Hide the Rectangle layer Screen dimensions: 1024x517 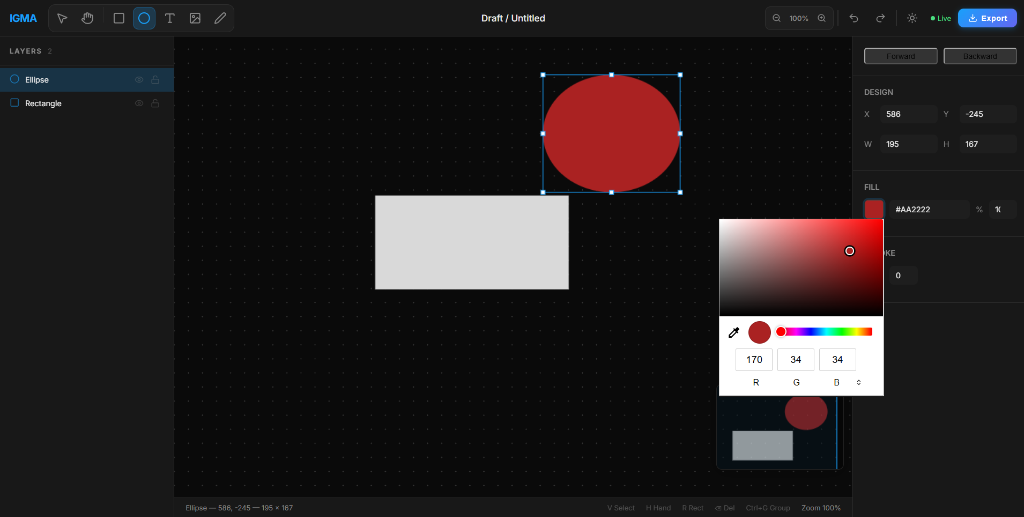[x=139, y=103]
